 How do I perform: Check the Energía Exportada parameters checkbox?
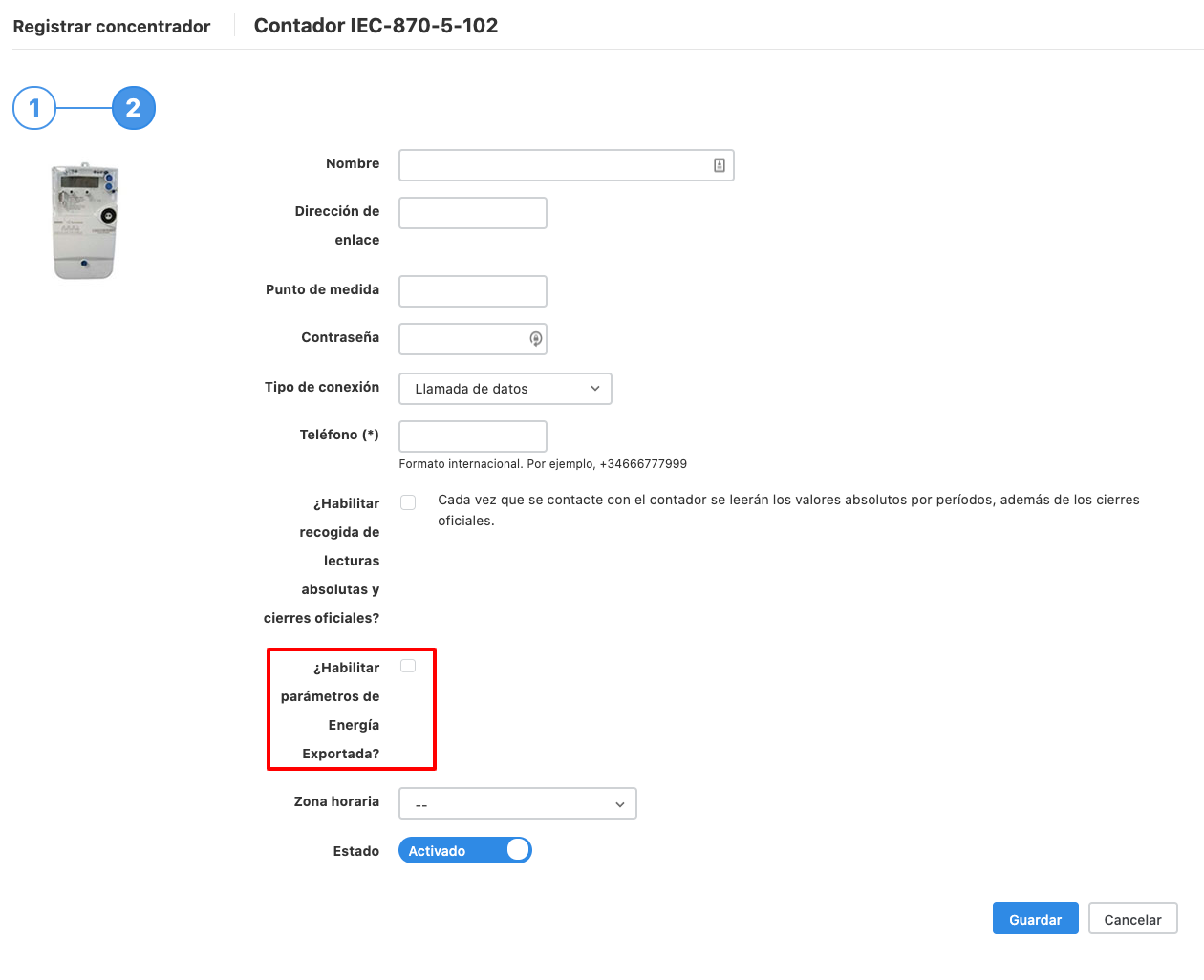[x=408, y=666]
